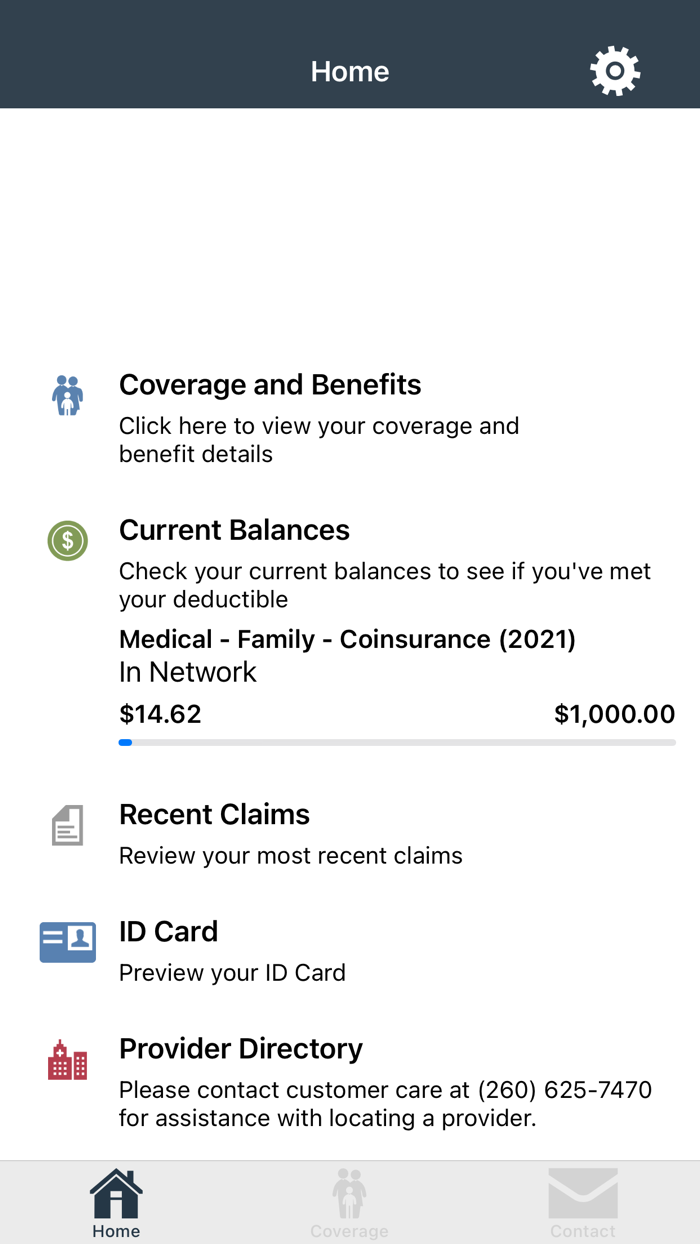Open the Settings gear icon

(615, 70)
